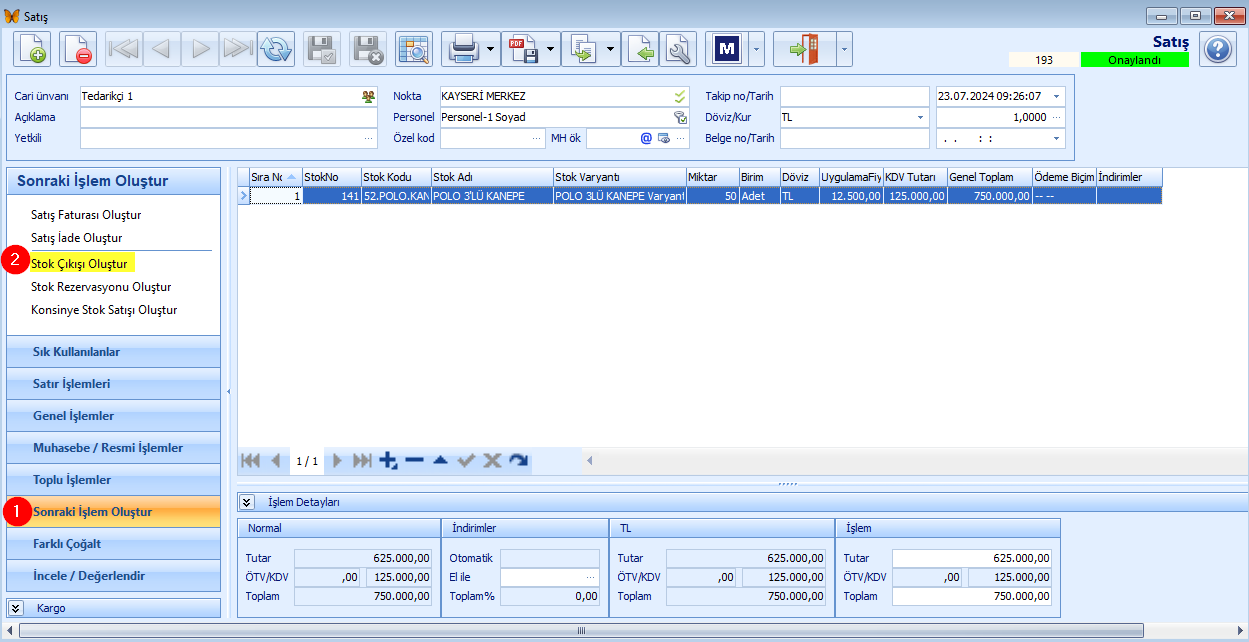This screenshot has height=642, width=1249.
Task: Open the Döviz/Kur TL currency dropdown
Action: pyautogui.click(x=921, y=117)
